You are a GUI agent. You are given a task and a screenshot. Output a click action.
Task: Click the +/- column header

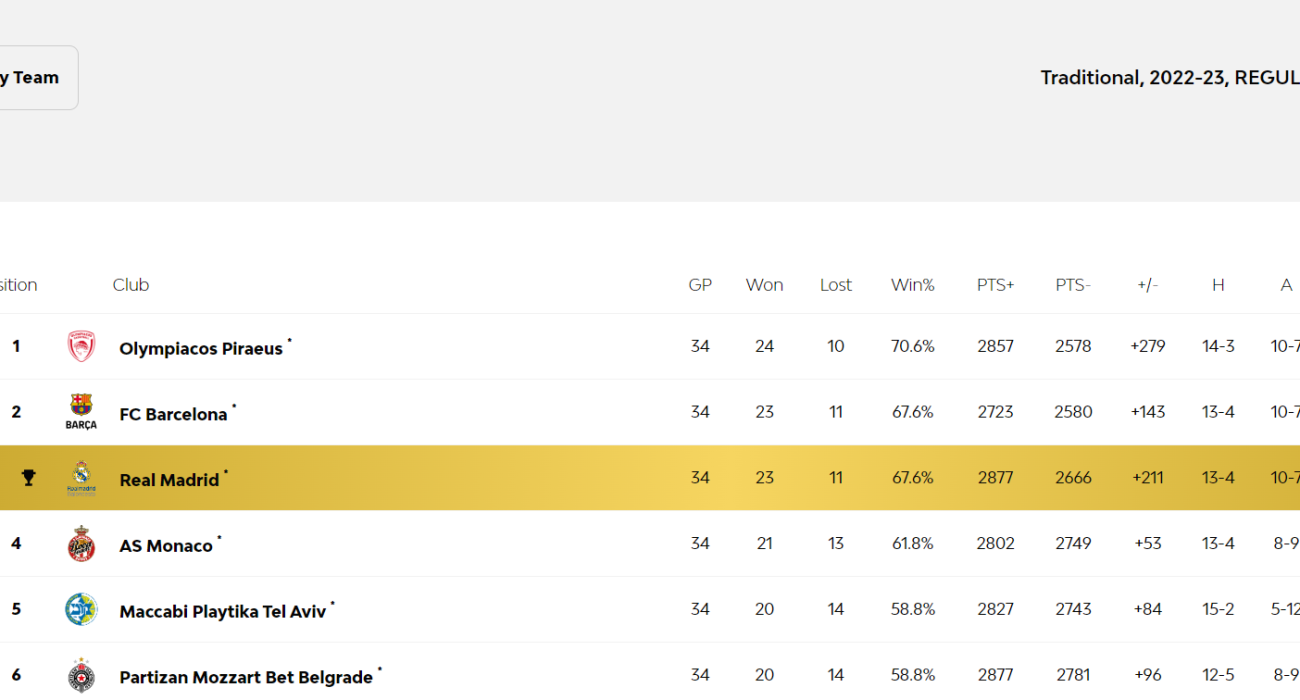pyautogui.click(x=1147, y=285)
